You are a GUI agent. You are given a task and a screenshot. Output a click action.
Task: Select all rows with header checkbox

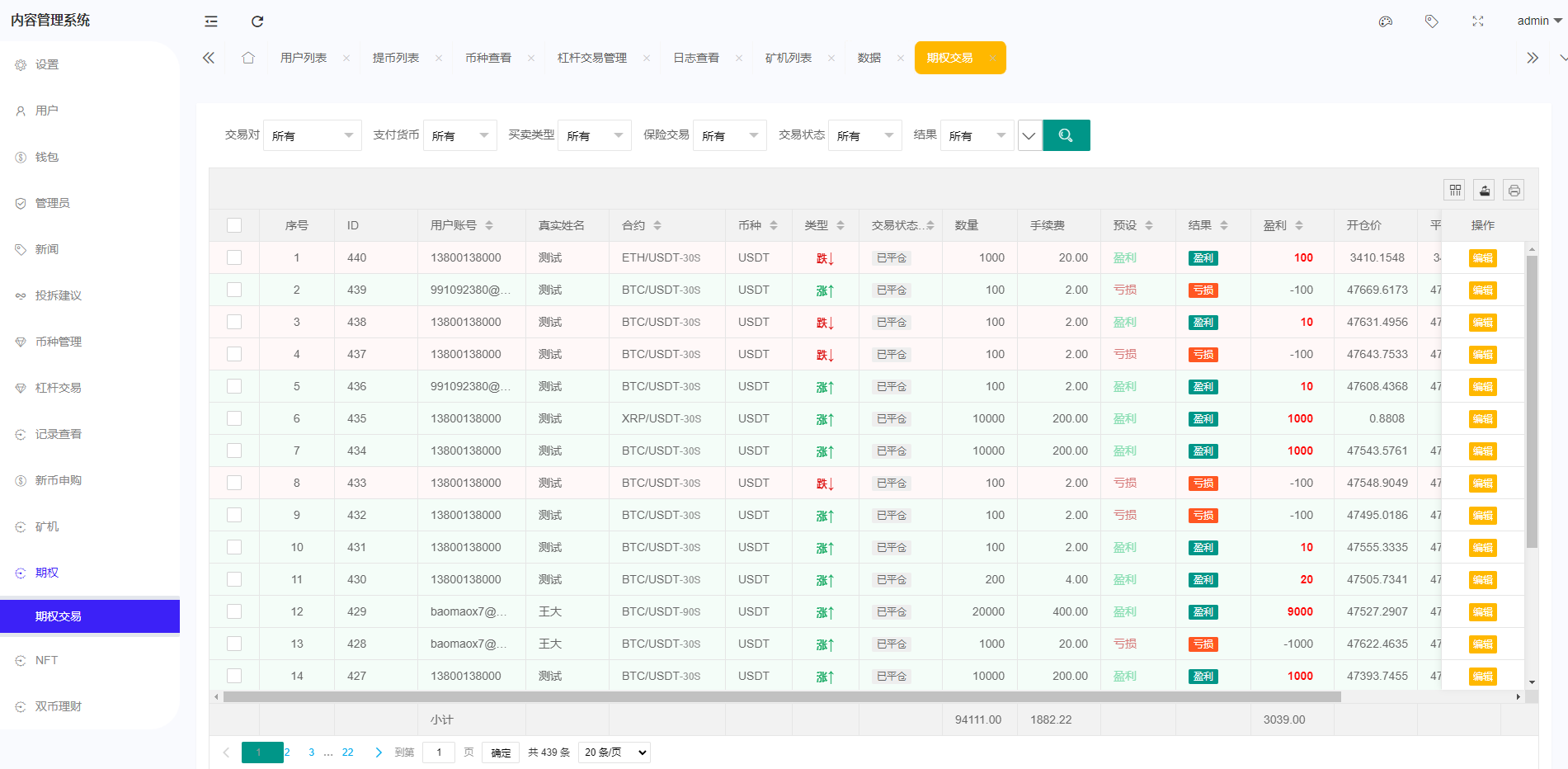(234, 224)
